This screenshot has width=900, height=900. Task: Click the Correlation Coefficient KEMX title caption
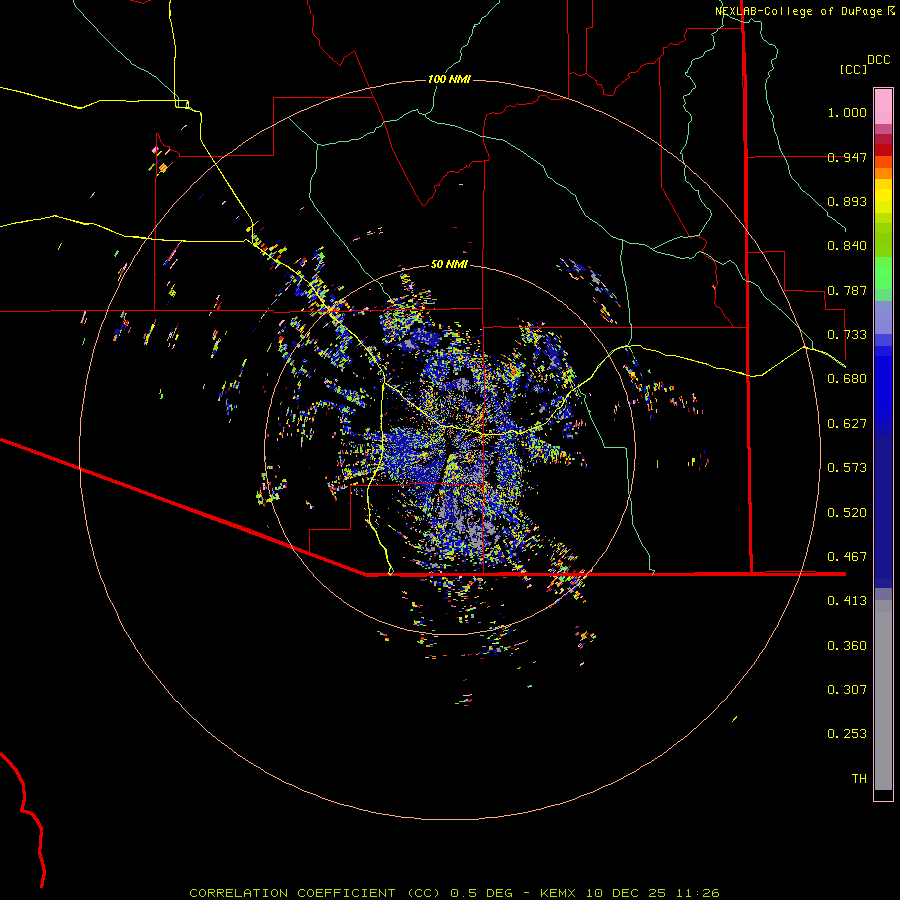pos(454,893)
